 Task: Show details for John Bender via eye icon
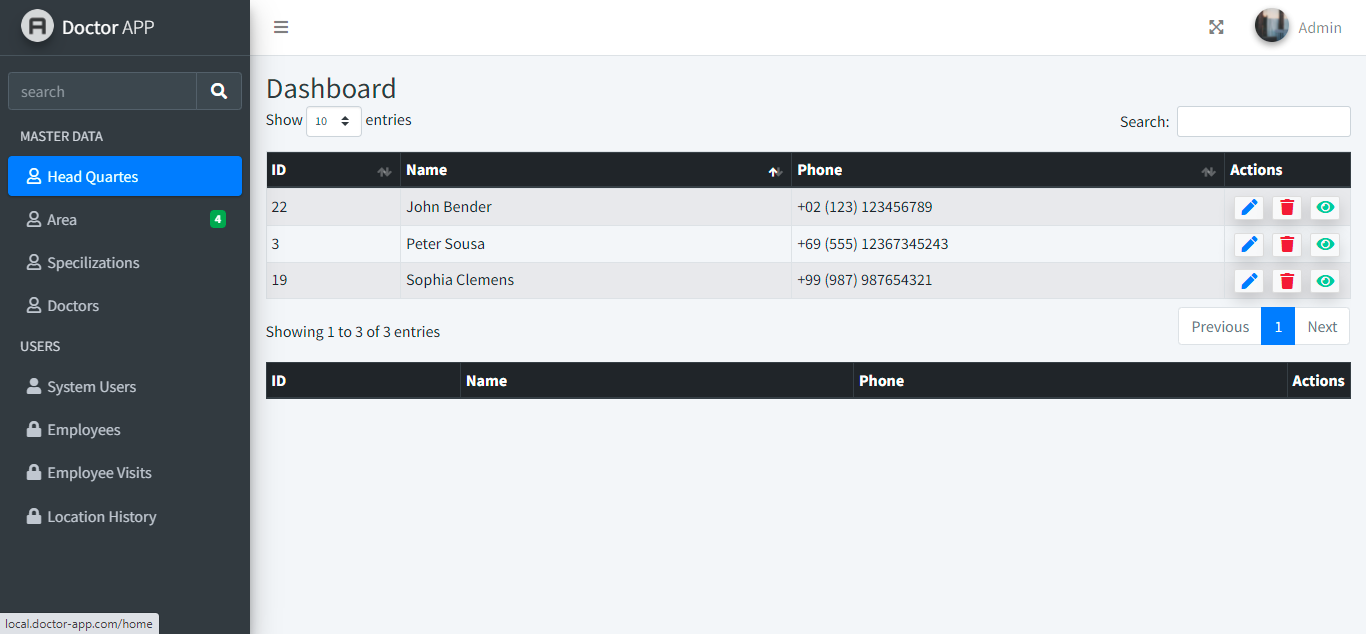tap(1324, 207)
